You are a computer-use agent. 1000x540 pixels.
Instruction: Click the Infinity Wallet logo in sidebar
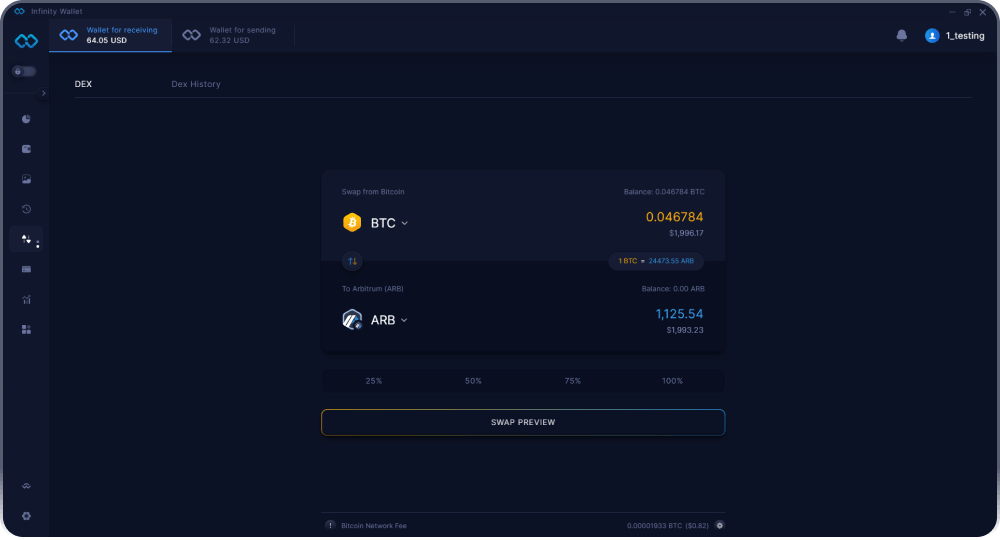tap(26, 41)
